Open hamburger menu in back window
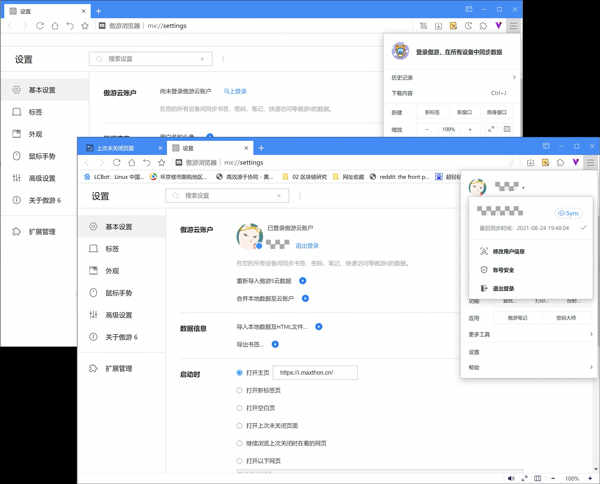600x484 pixels. pos(513,26)
